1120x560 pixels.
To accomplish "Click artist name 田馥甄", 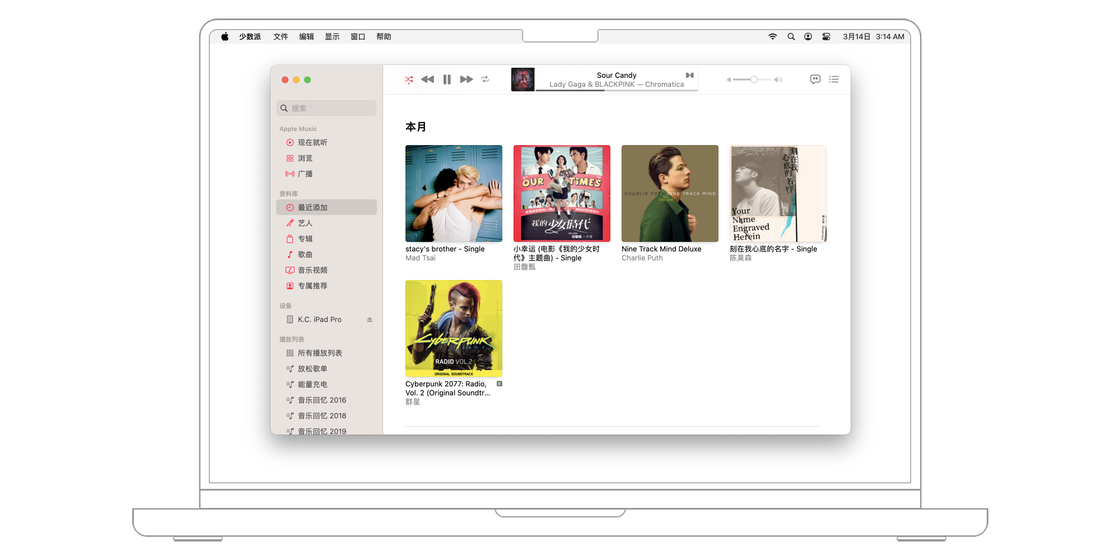I will click(524, 267).
